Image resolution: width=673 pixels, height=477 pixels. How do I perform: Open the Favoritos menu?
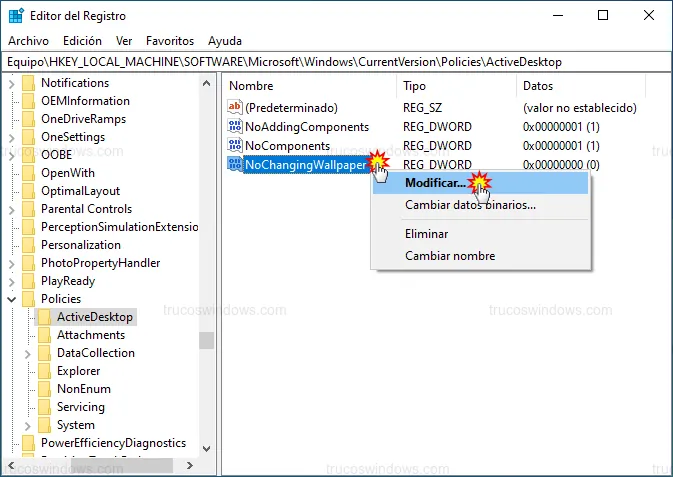click(169, 41)
